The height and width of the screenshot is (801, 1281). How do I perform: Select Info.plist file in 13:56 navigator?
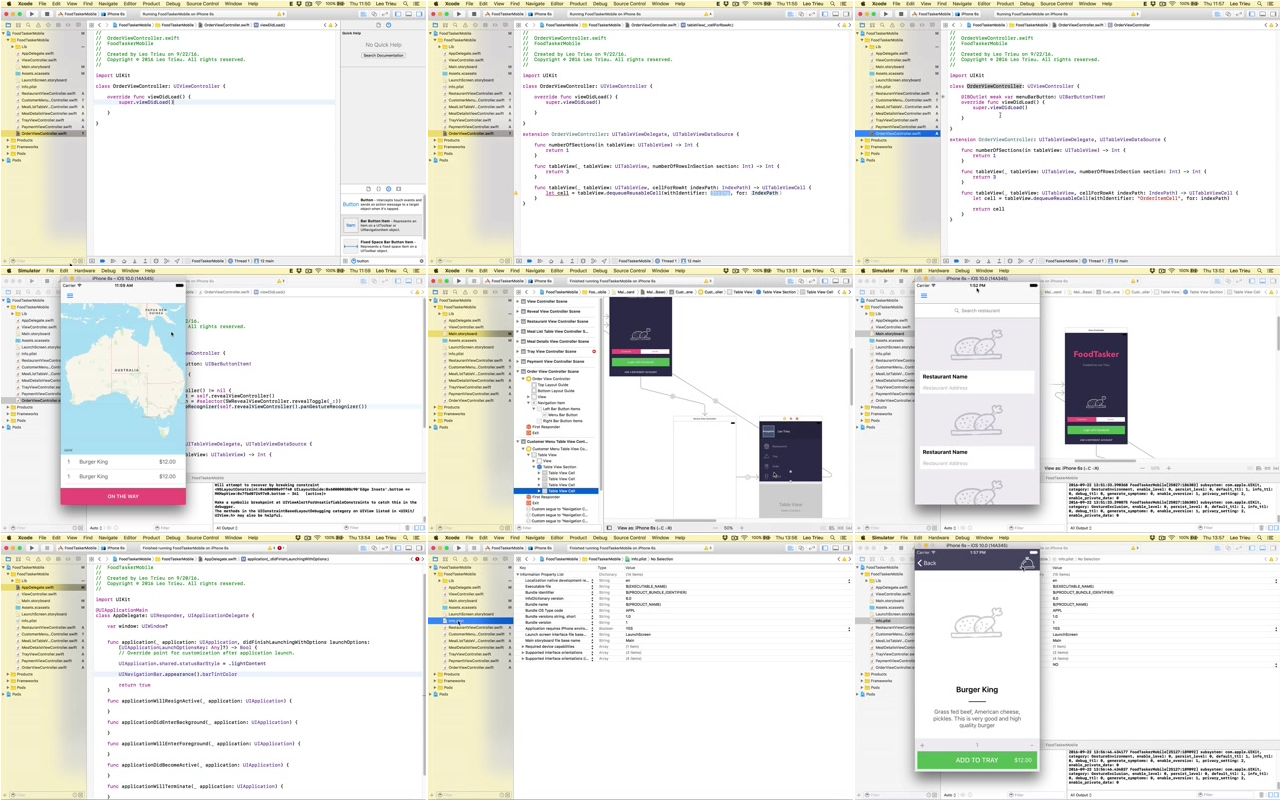[470, 621]
